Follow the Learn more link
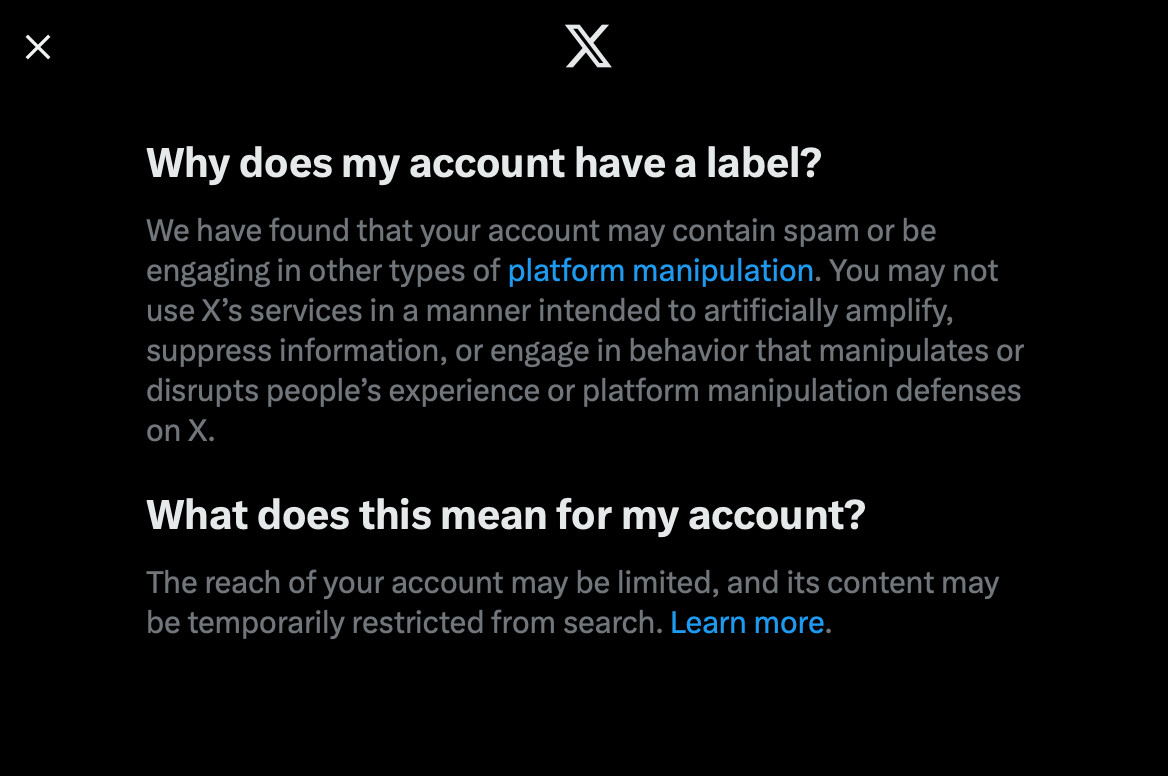The width and height of the screenshot is (1168, 776). tap(747, 623)
